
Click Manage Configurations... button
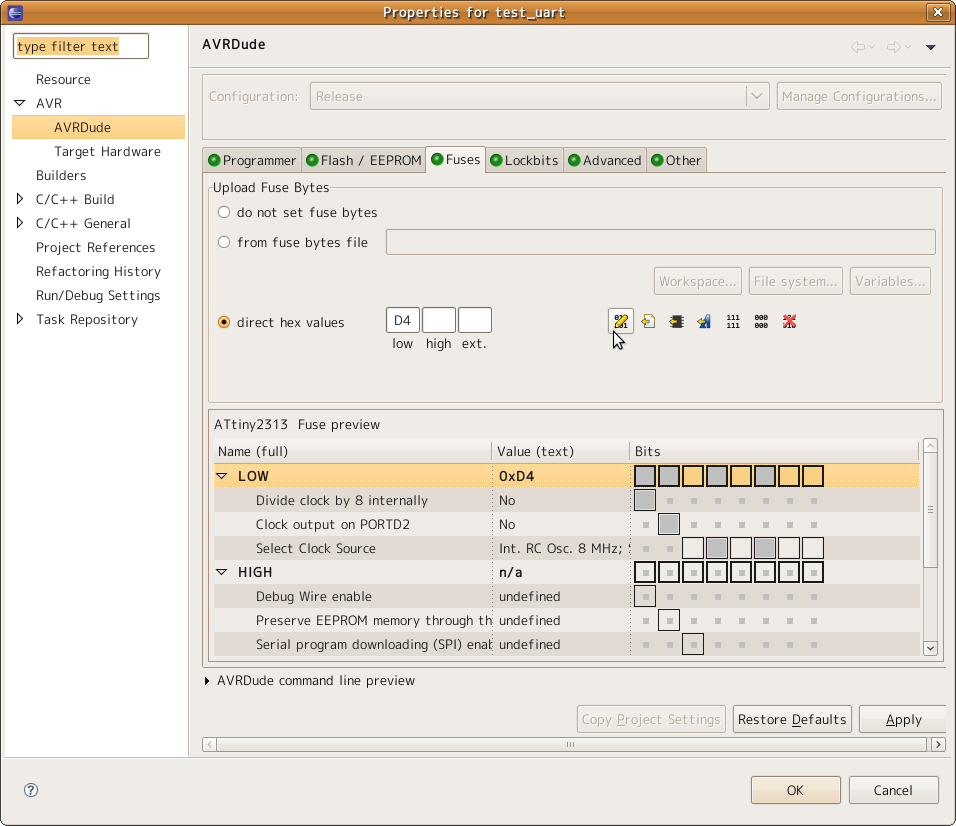coord(859,96)
